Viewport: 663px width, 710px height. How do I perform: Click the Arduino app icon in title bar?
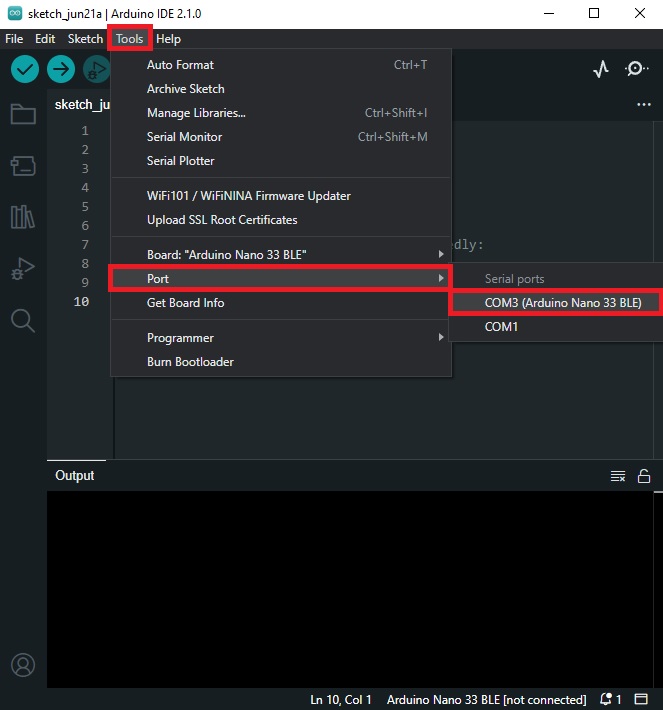pos(15,13)
